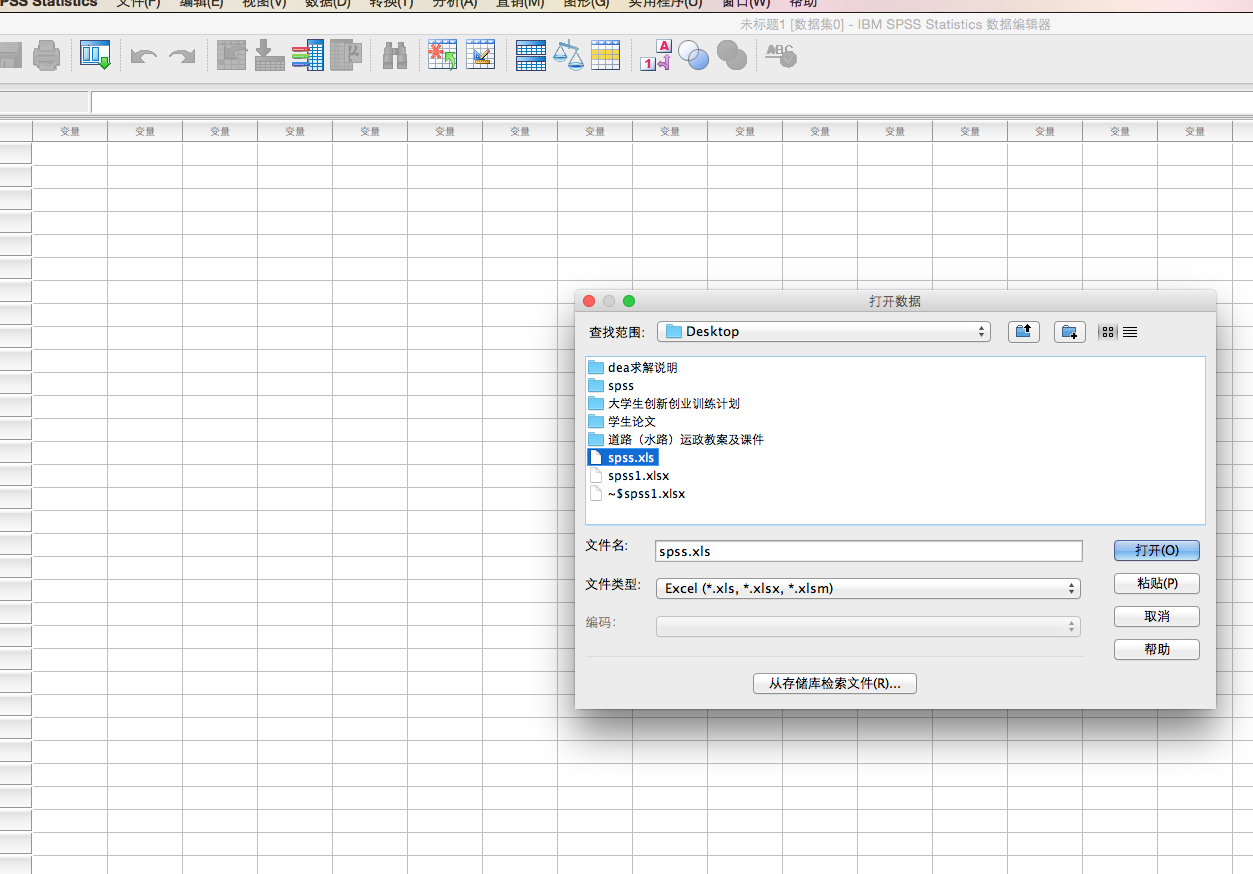This screenshot has height=874, width=1253.
Task: Click the Insert Cases toolbar icon
Action: (x=442, y=56)
